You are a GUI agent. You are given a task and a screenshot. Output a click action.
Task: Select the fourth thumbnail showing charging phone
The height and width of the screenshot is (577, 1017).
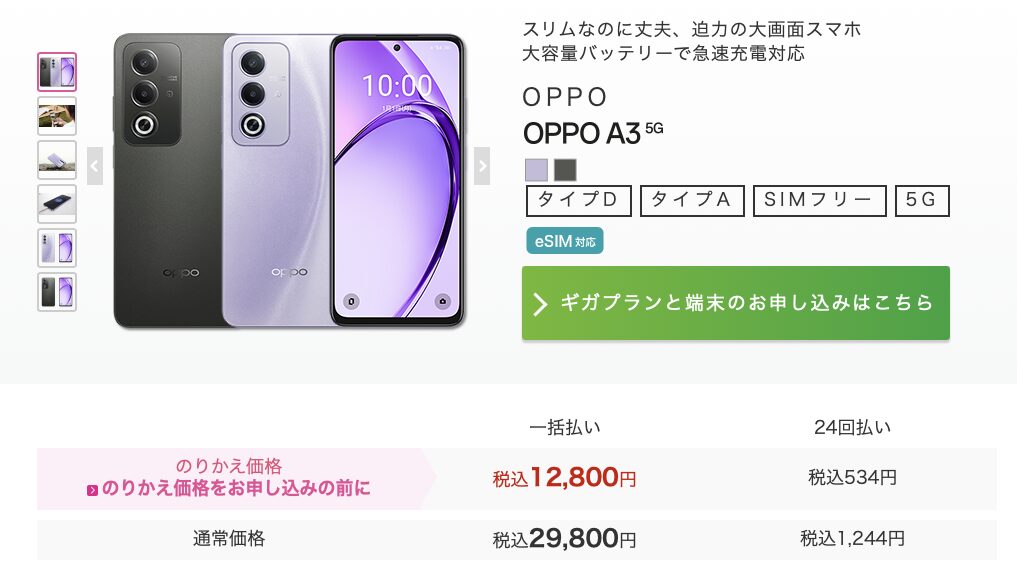[57, 204]
